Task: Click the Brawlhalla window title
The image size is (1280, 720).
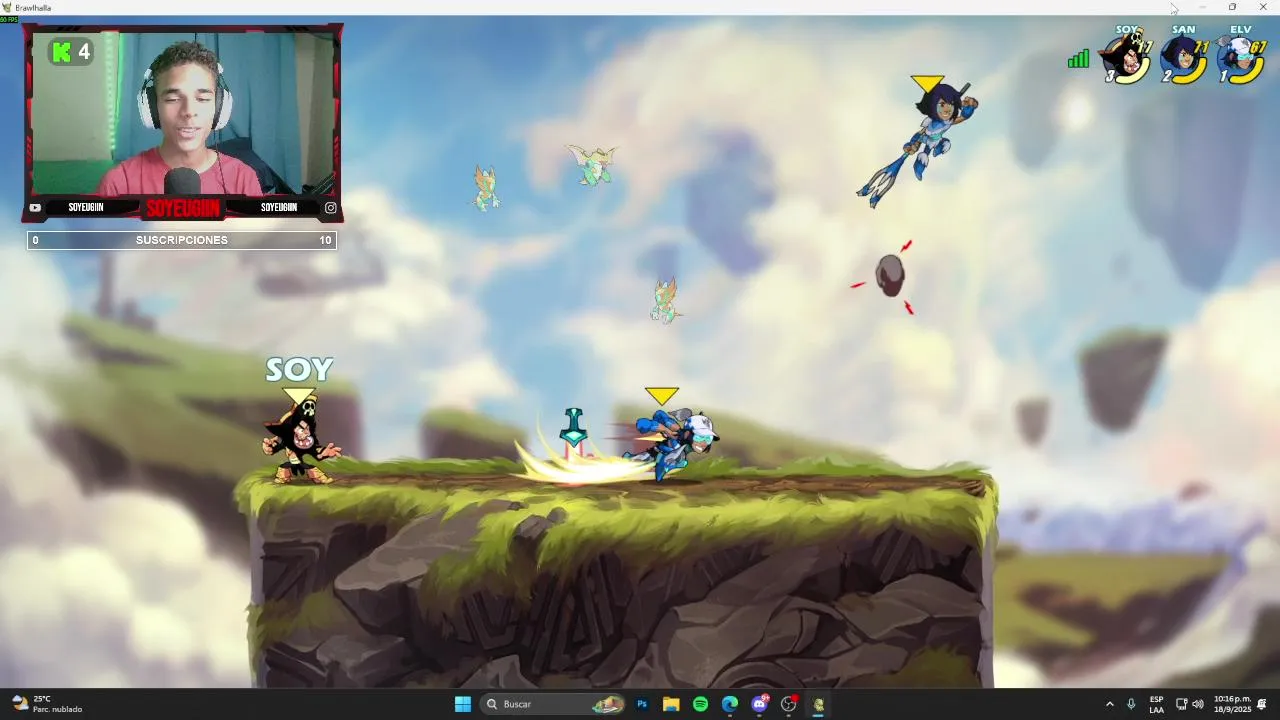Action: [x=33, y=7]
